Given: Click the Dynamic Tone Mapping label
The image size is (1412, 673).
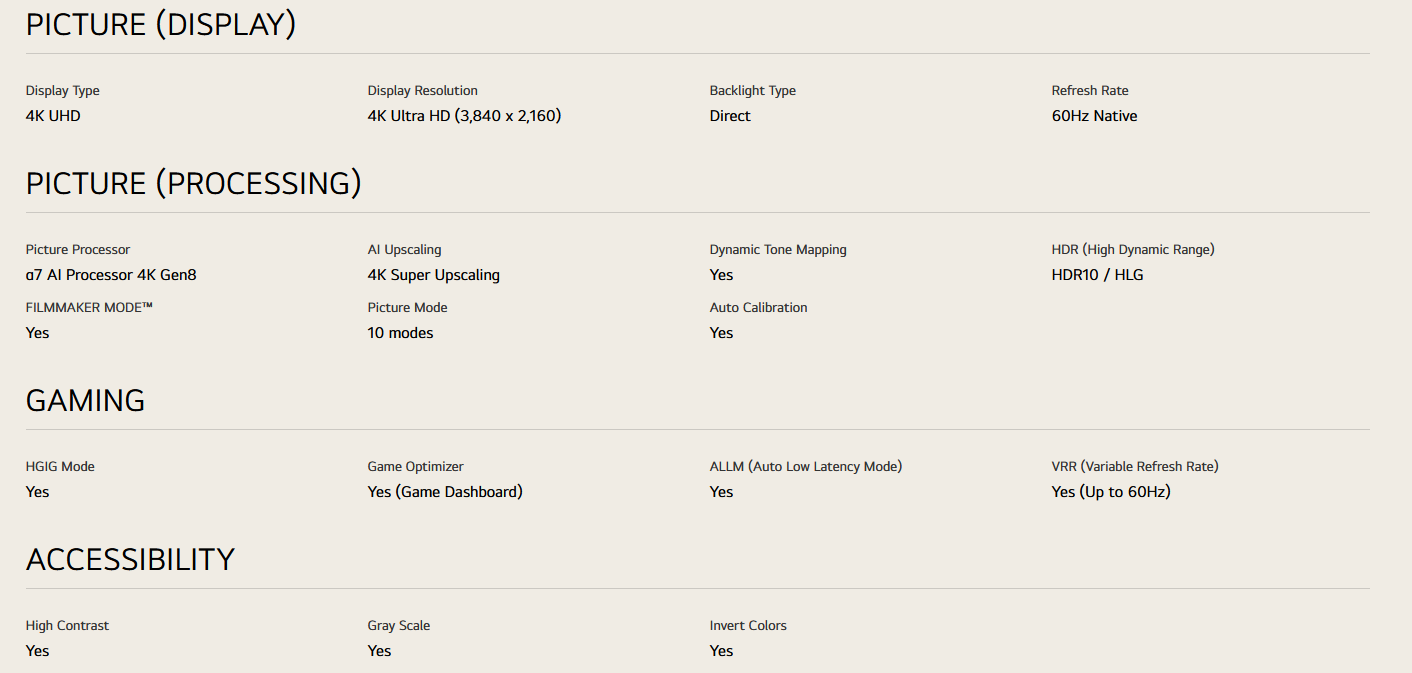Looking at the screenshot, I should click(778, 250).
